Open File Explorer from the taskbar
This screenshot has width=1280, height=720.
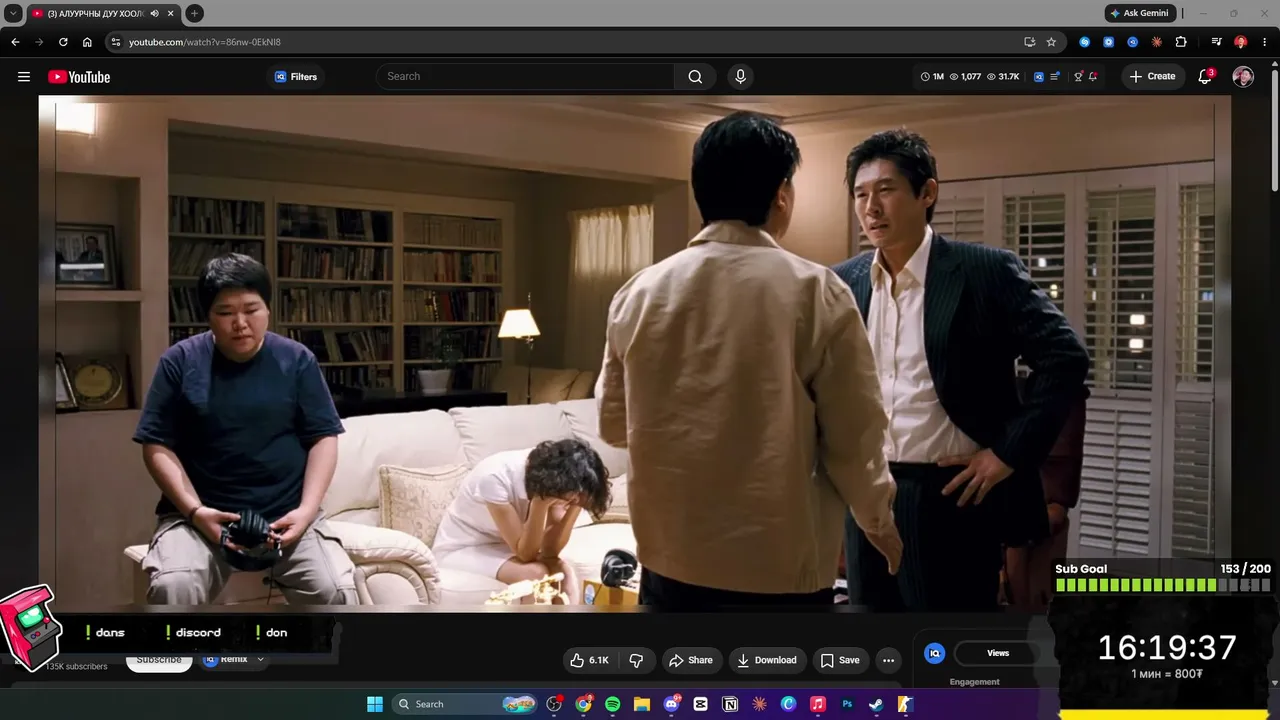click(x=642, y=704)
